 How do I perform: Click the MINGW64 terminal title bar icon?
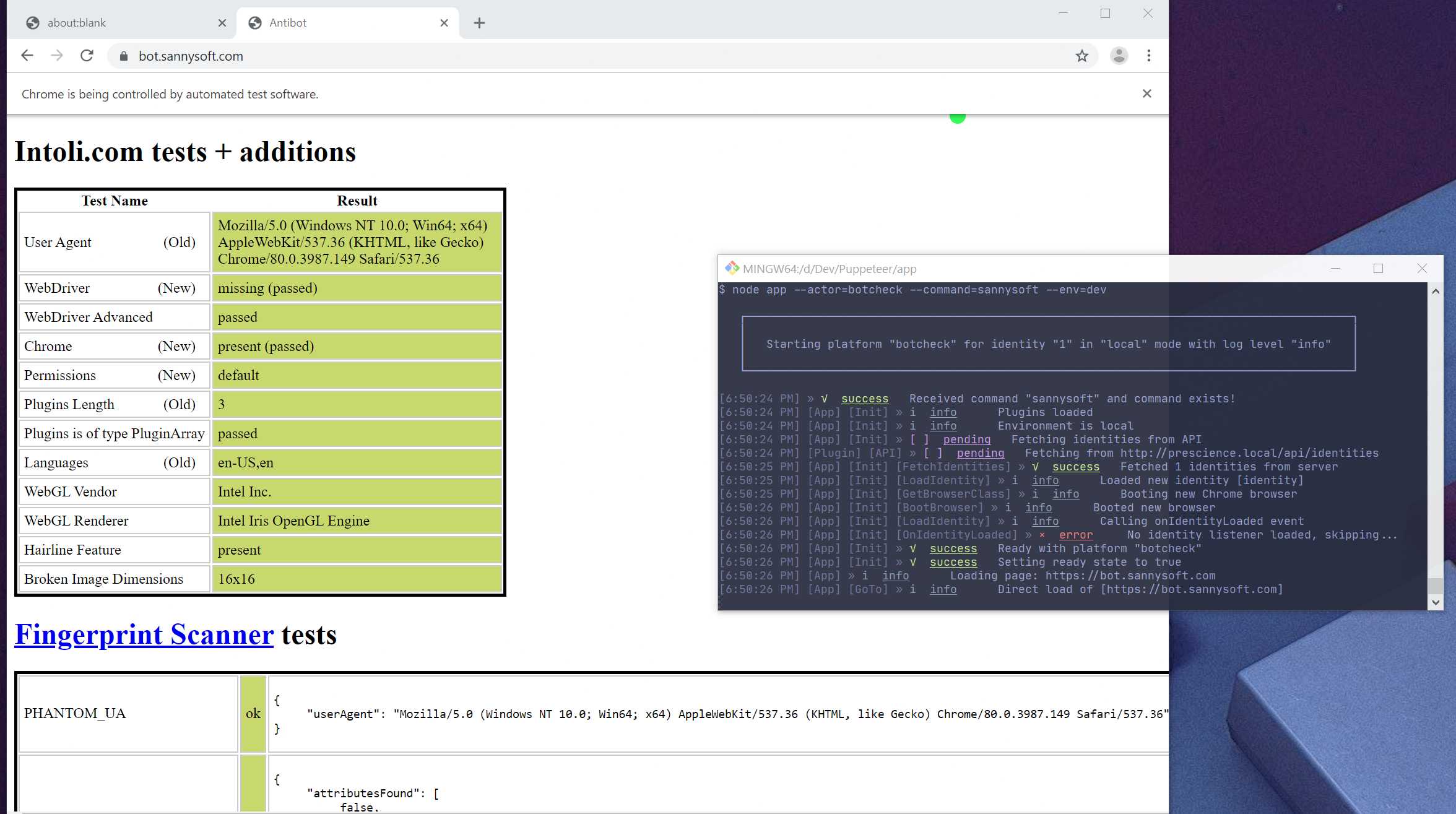(x=732, y=268)
